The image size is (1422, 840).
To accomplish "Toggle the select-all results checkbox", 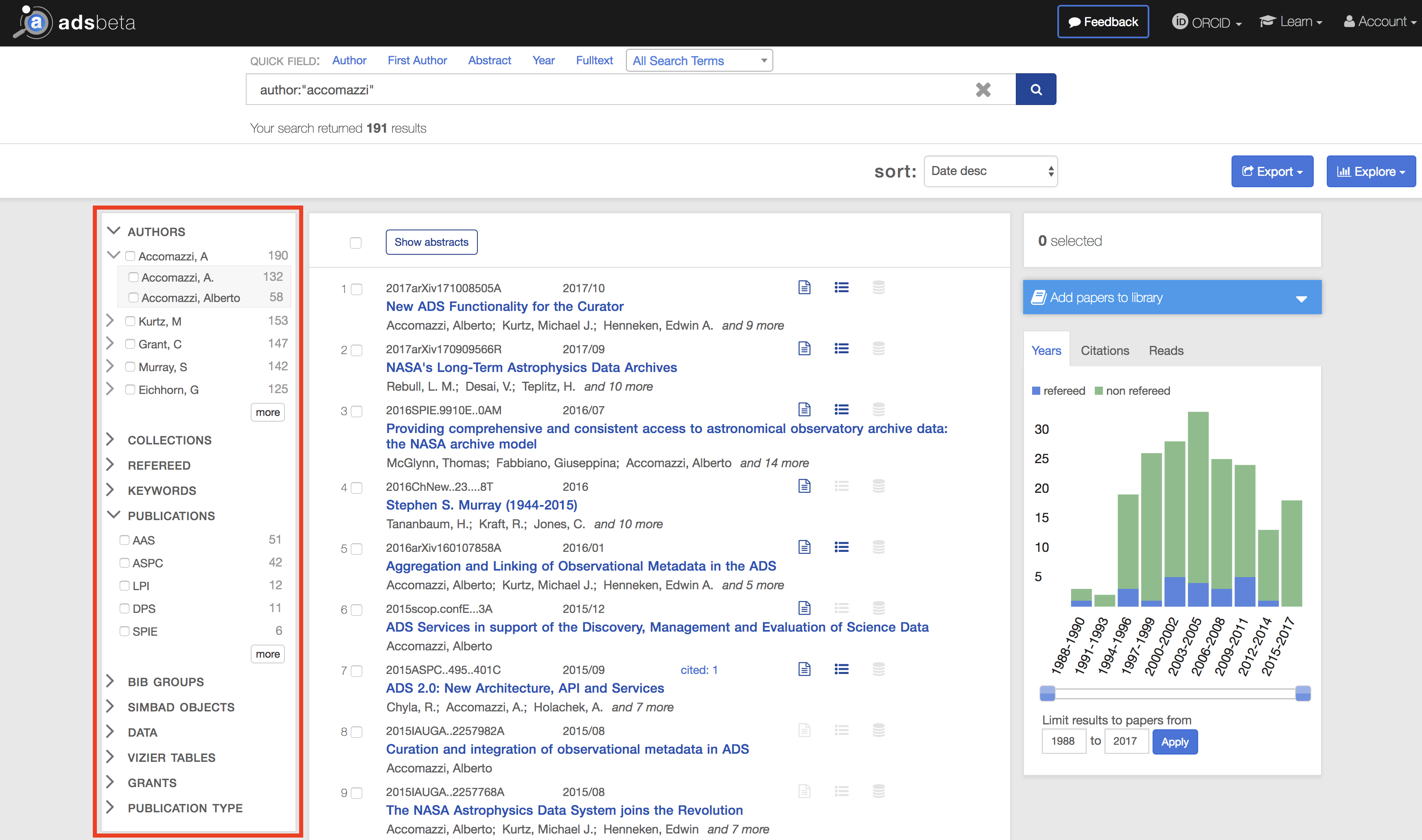I will click(x=355, y=243).
